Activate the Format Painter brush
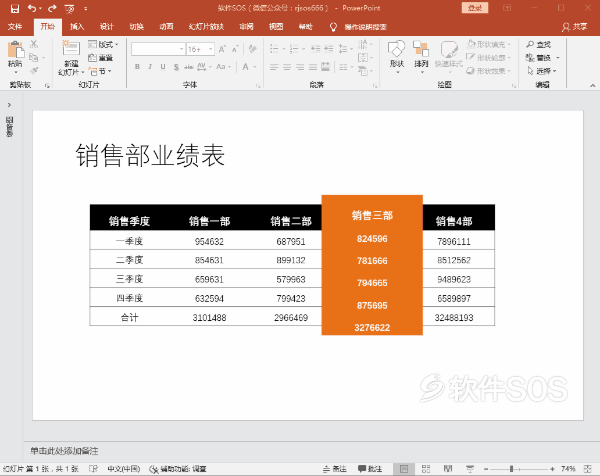The width and height of the screenshot is (600, 476). (x=34, y=70)
